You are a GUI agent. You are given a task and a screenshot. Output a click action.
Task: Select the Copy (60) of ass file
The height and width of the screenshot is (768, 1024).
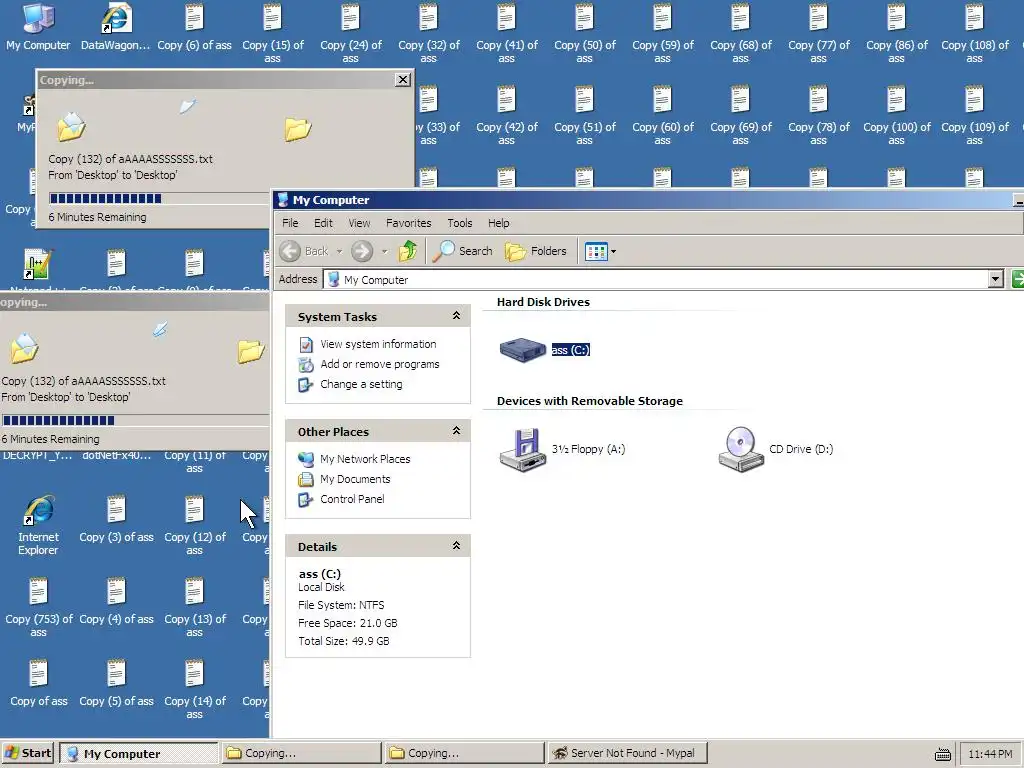(662, 114)
